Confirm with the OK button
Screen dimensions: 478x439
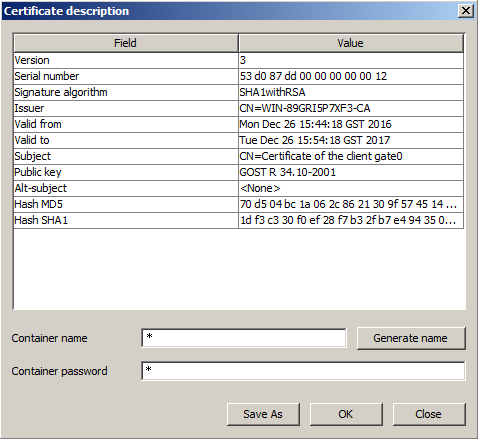[x=346, y=414]
